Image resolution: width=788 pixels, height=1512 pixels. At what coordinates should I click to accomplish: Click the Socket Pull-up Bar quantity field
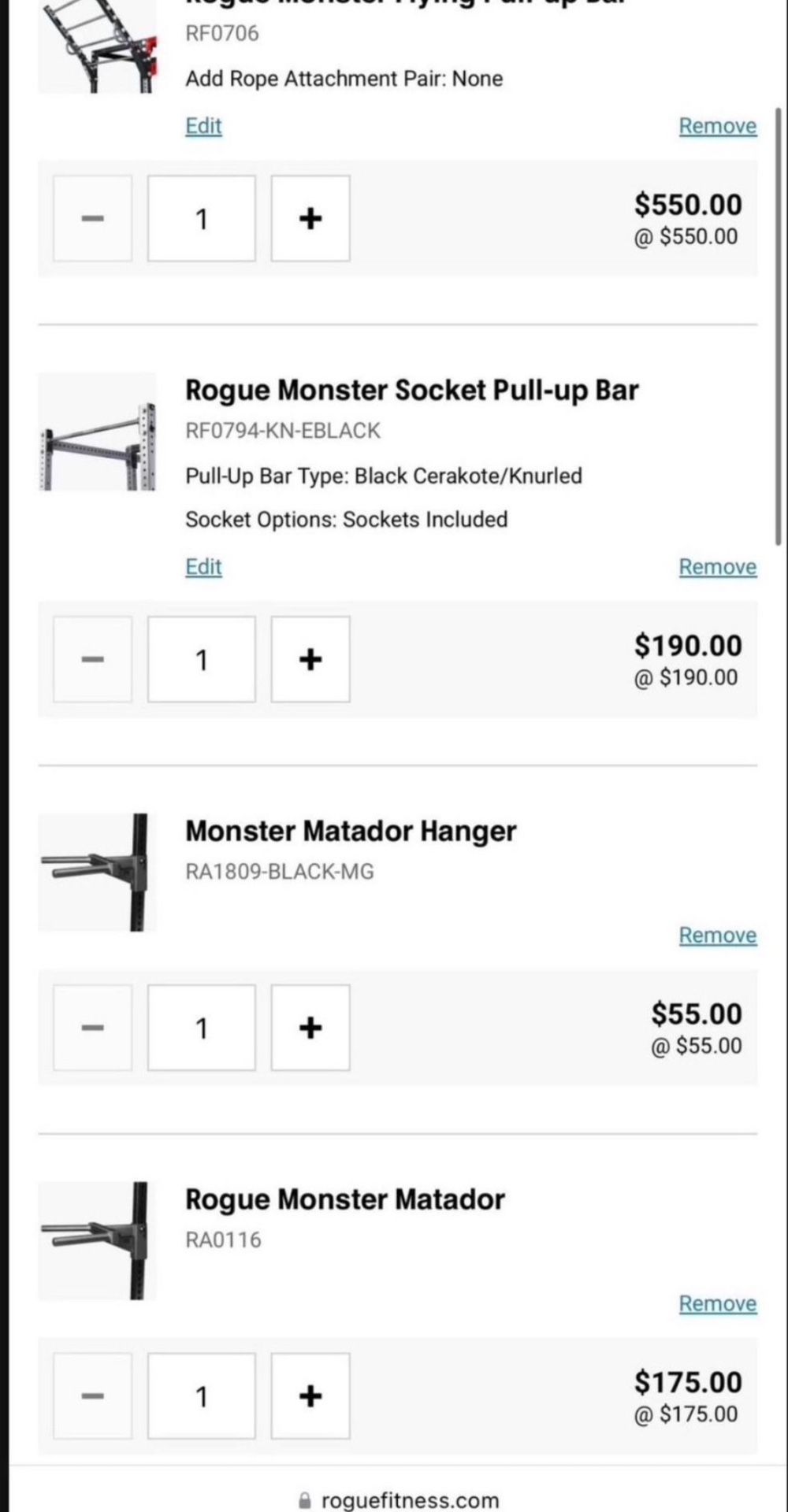click(x=202, y=659)
